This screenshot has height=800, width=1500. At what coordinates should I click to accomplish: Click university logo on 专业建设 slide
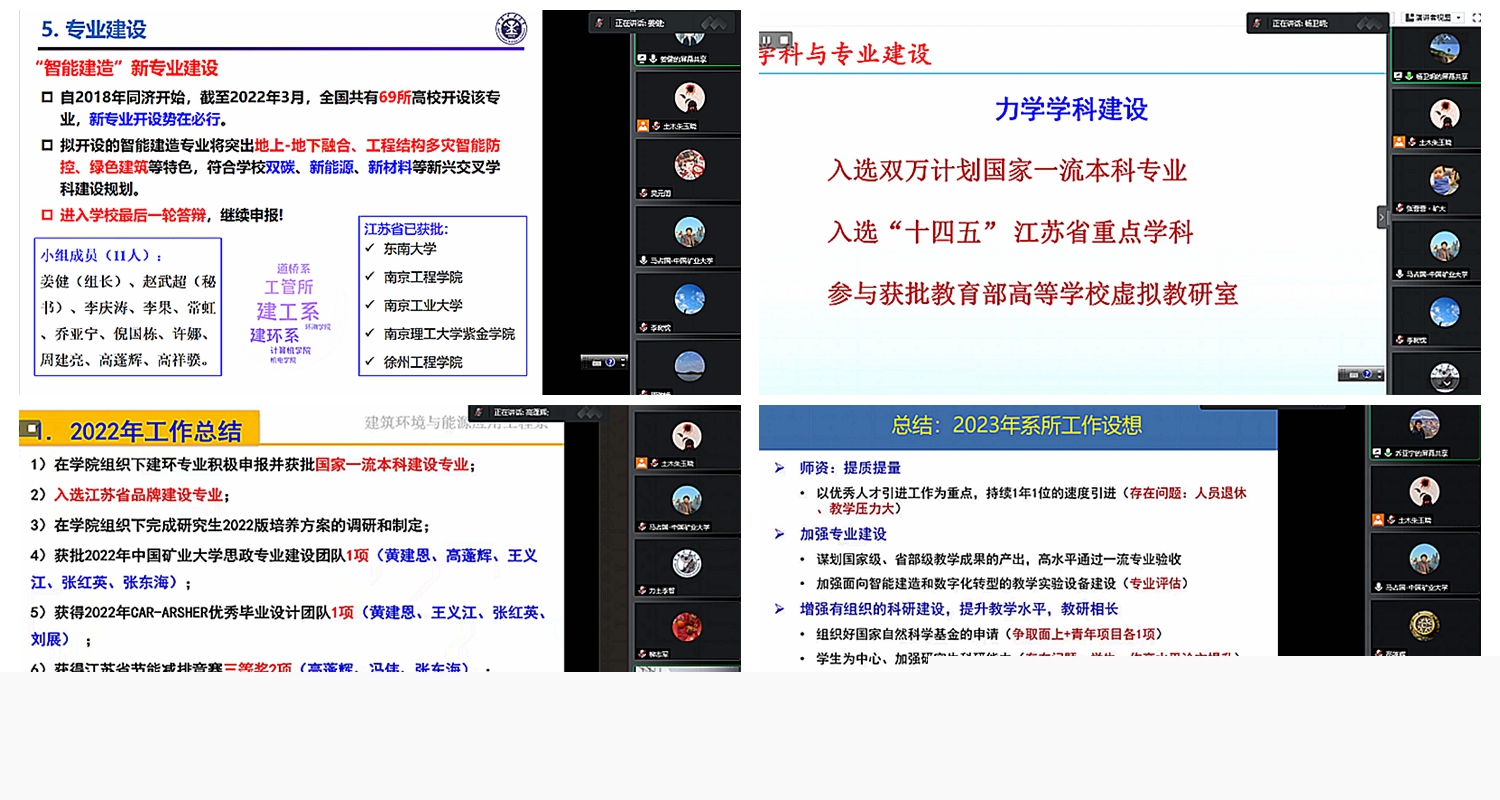(x=511, y=29)
